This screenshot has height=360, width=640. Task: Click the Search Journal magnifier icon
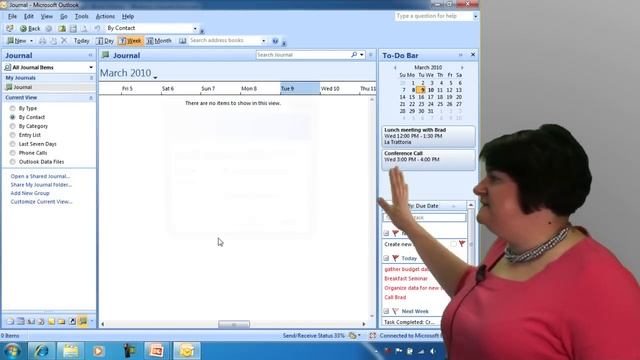coord(354,55)
